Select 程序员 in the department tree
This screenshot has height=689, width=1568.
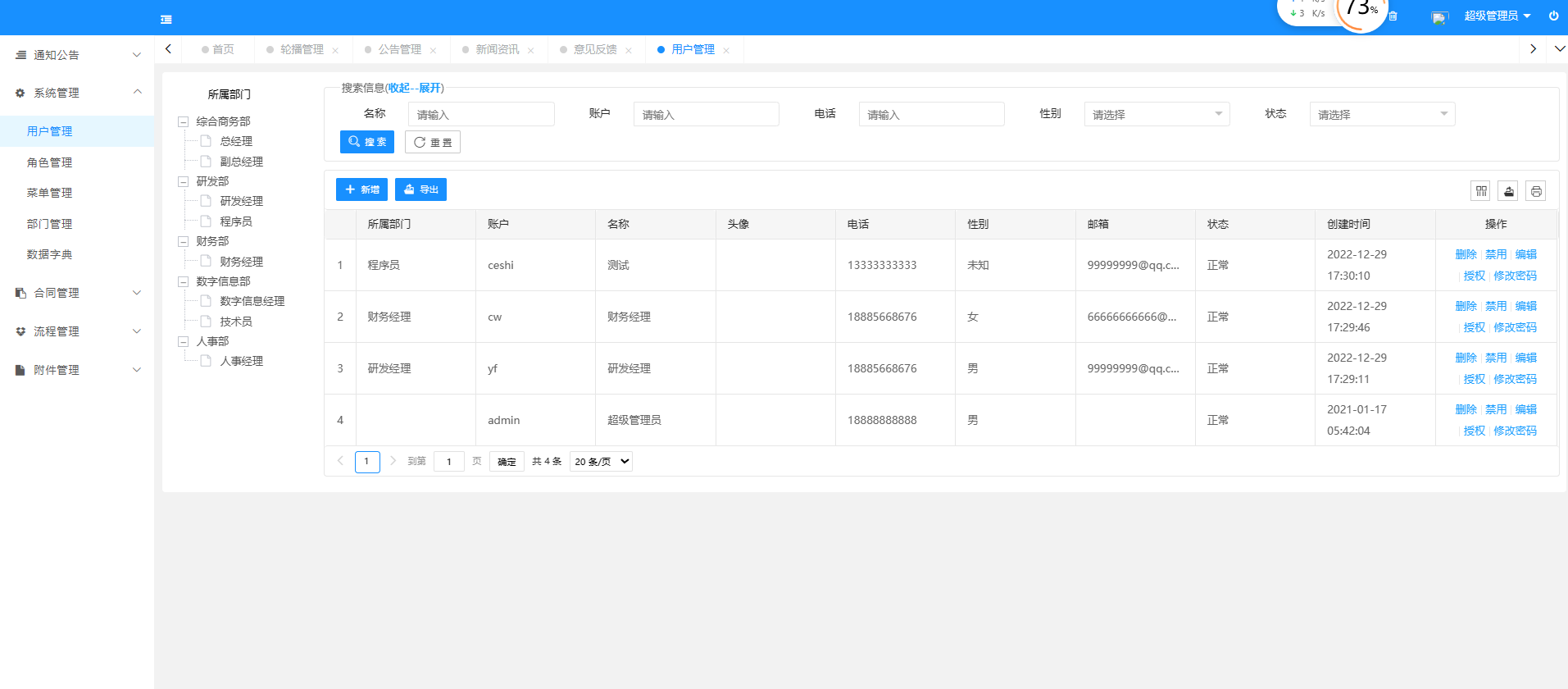click(236, 221)
